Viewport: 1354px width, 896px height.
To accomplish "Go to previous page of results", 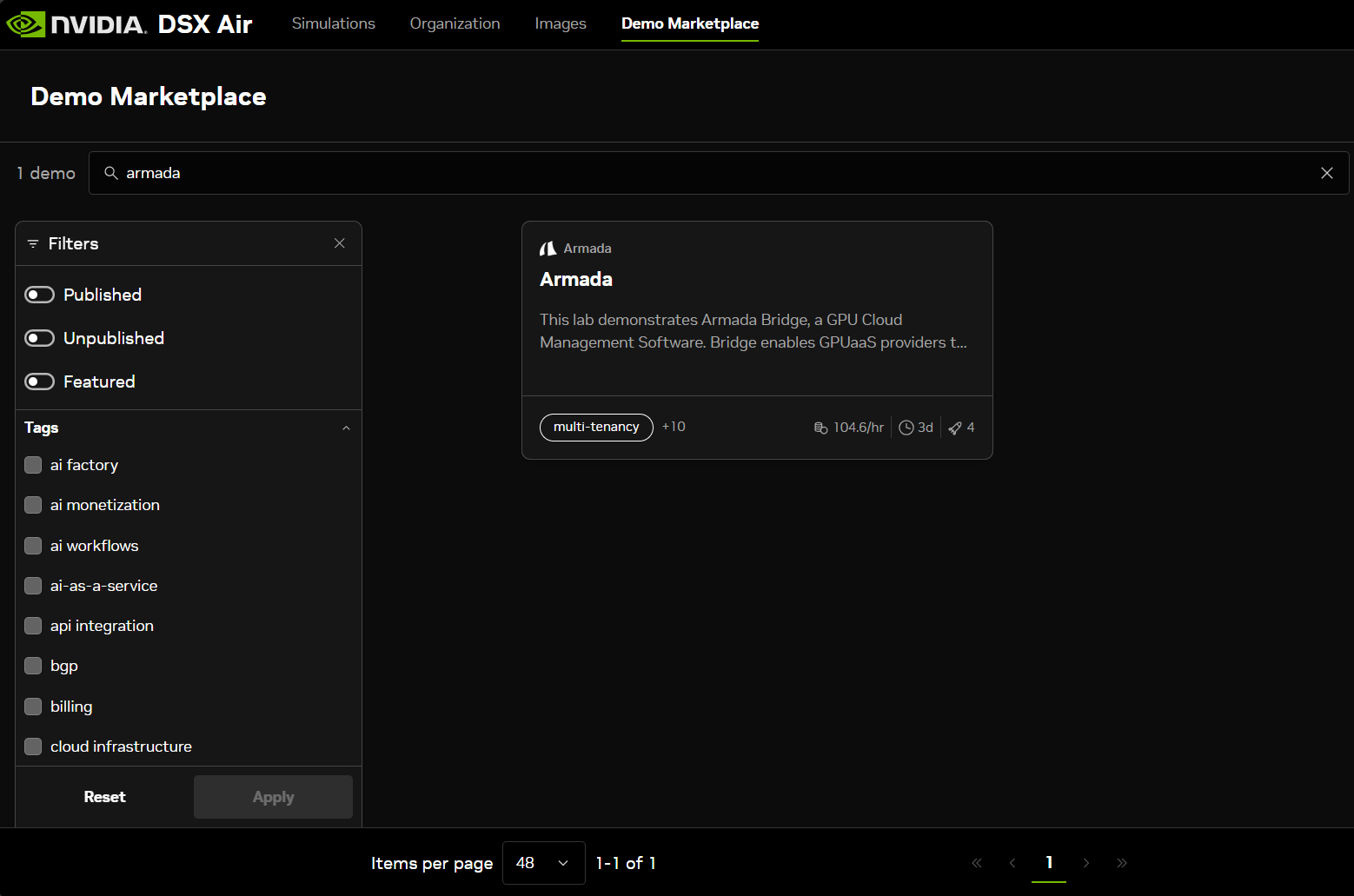I will pos(1012,863).
